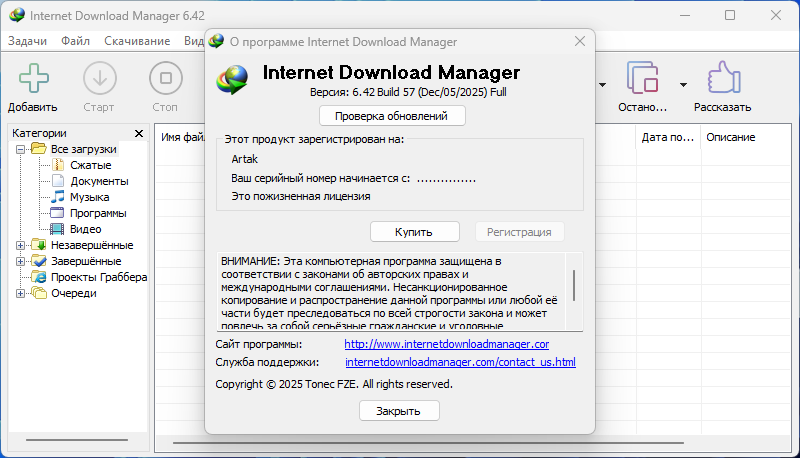
Task: Click Незавершённые folder icon
Action: coord(39,245)
